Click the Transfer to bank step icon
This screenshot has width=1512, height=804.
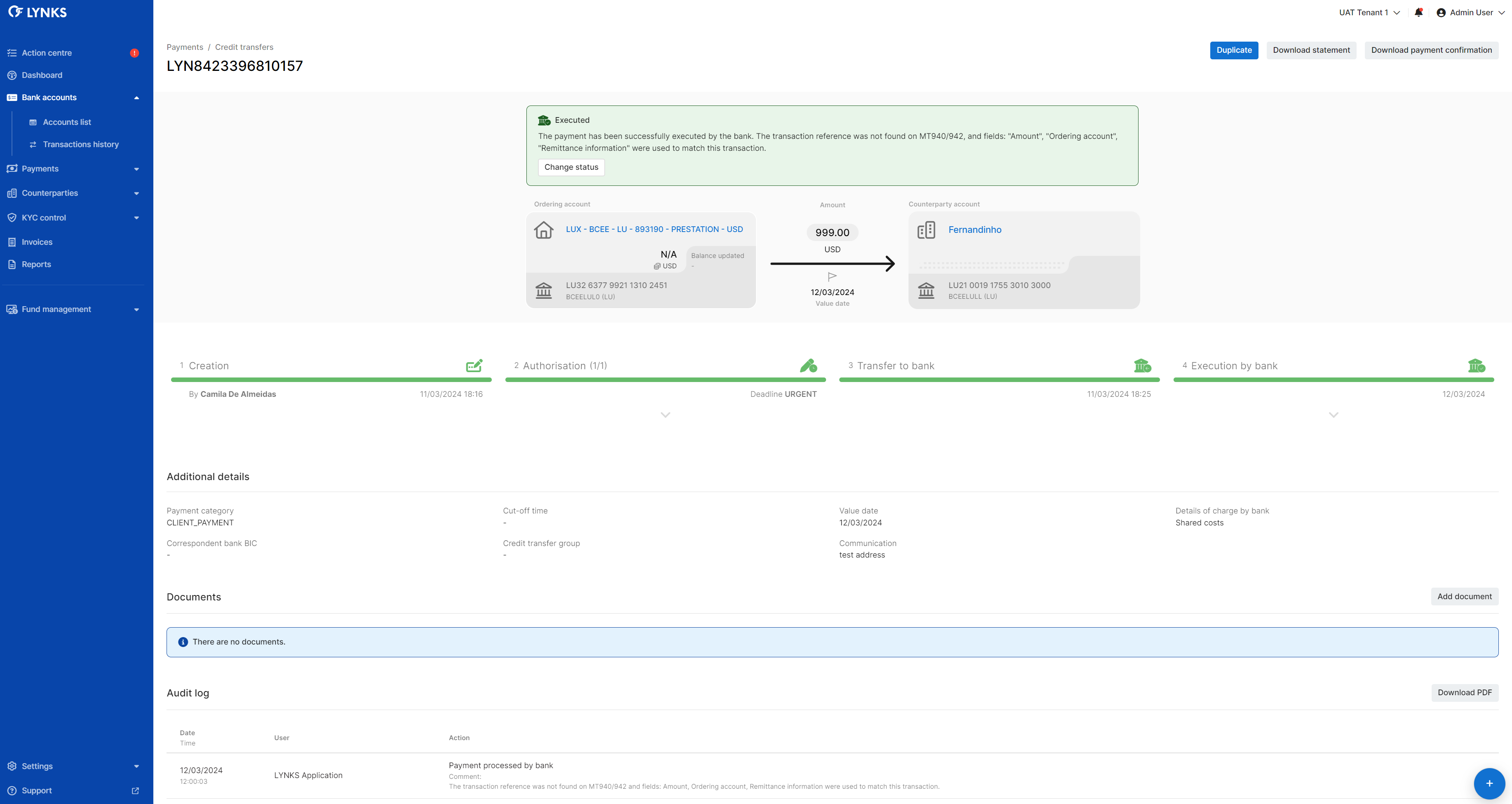pos(1142,366)
